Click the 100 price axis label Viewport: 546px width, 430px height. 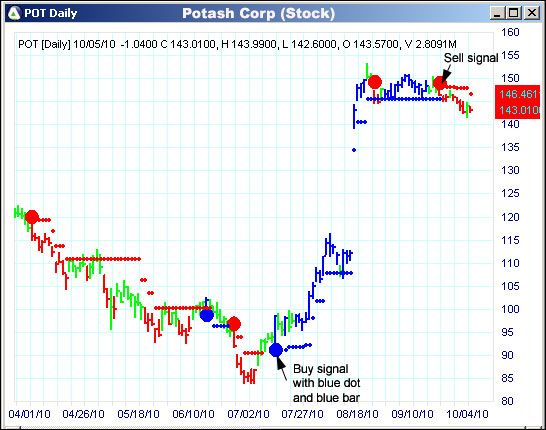pos(510,309)
